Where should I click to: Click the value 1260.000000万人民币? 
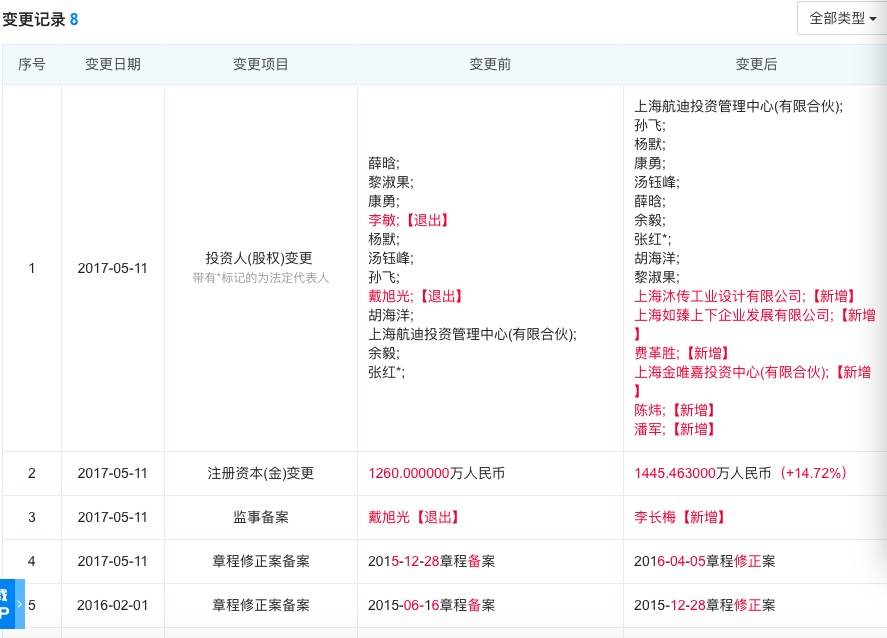(x=436, y=473)
